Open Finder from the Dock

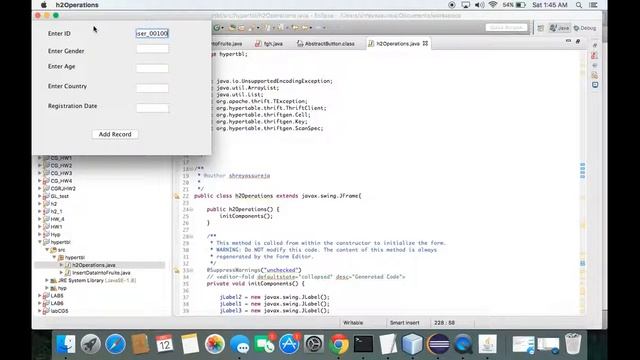coord(65,344)
